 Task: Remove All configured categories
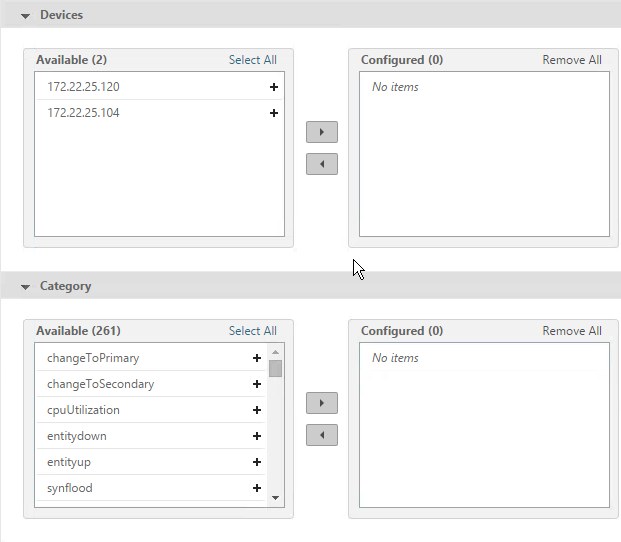572,331
